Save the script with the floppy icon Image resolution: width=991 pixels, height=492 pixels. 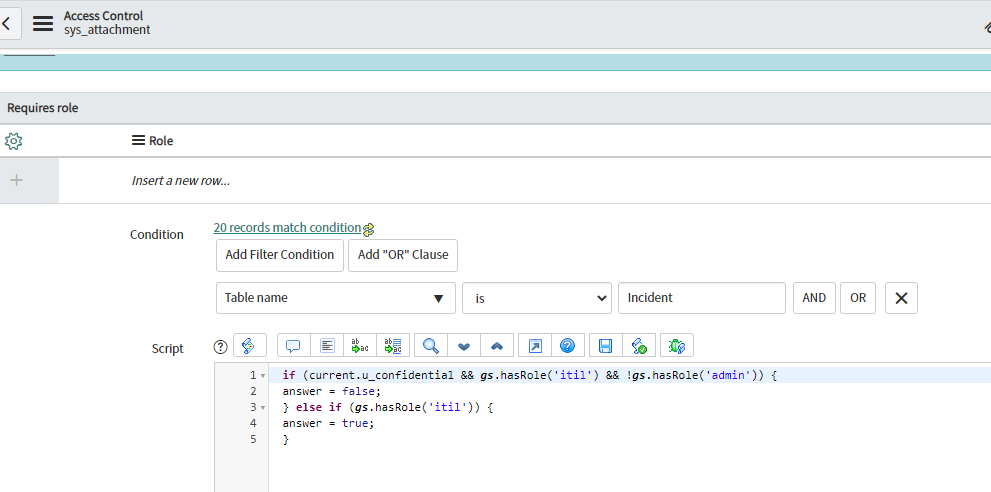(x=605, y=345)
